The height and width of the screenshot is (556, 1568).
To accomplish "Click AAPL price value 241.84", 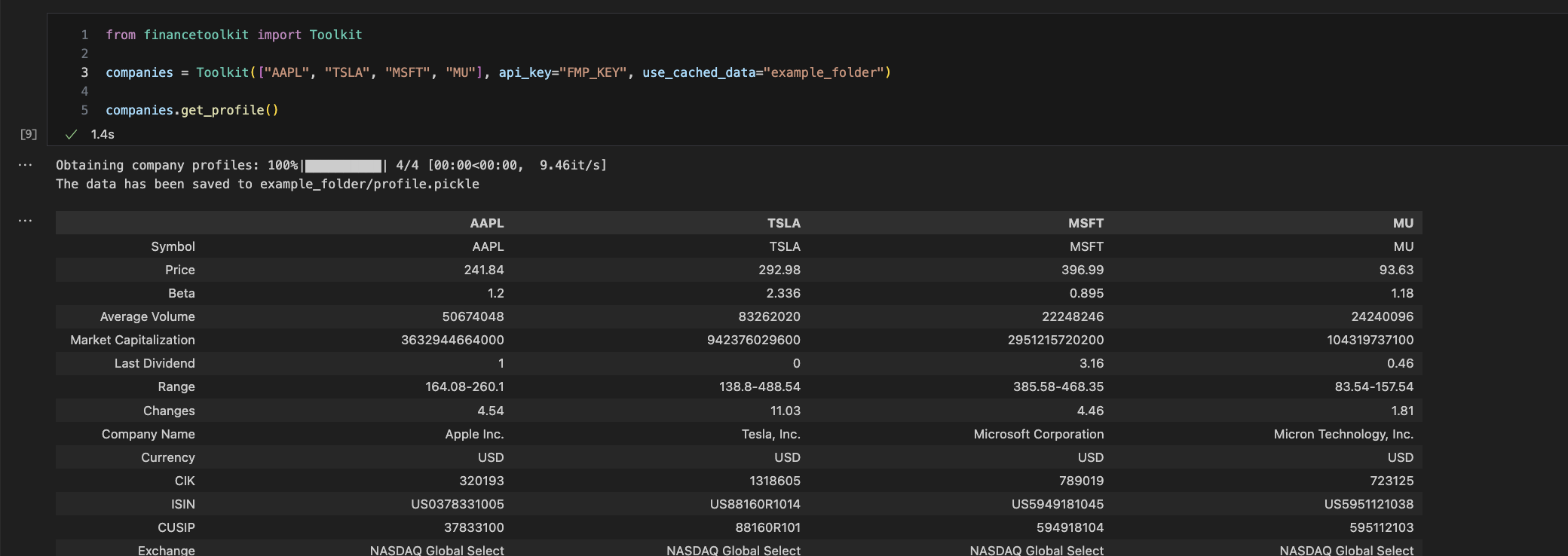I will 484,270.
